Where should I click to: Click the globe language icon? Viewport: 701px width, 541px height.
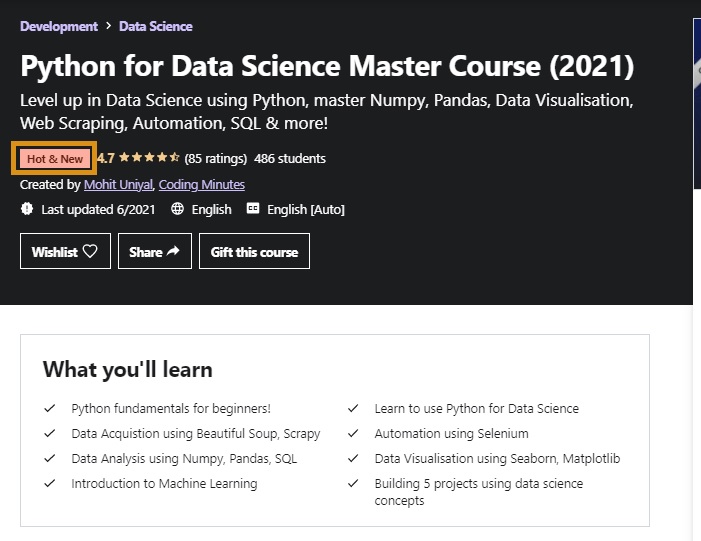point(177,210)
